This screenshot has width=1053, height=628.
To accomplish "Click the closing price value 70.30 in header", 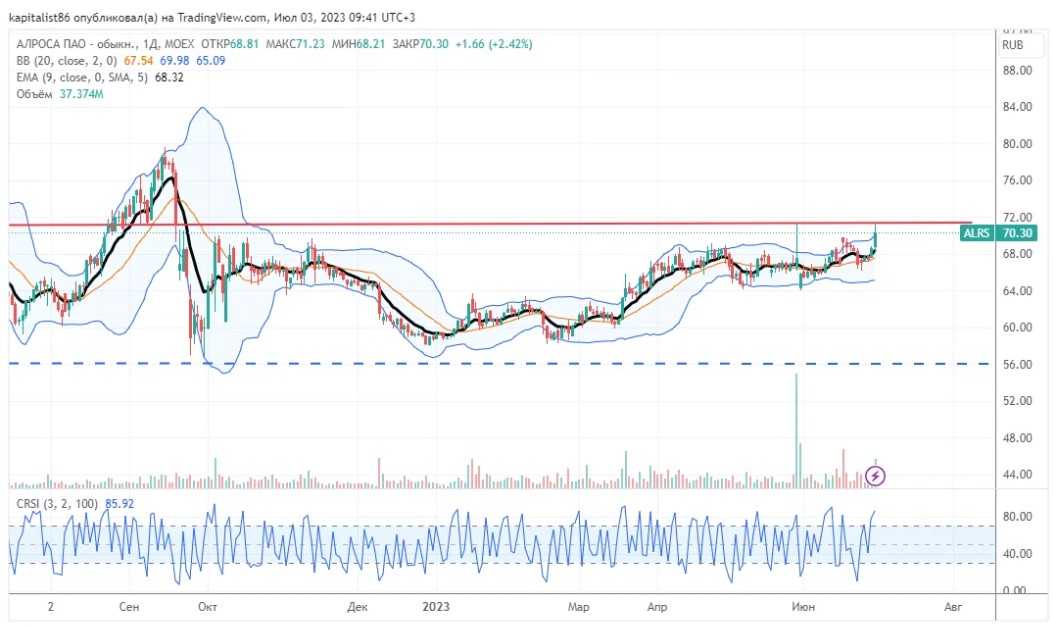I will click(436, 44).
